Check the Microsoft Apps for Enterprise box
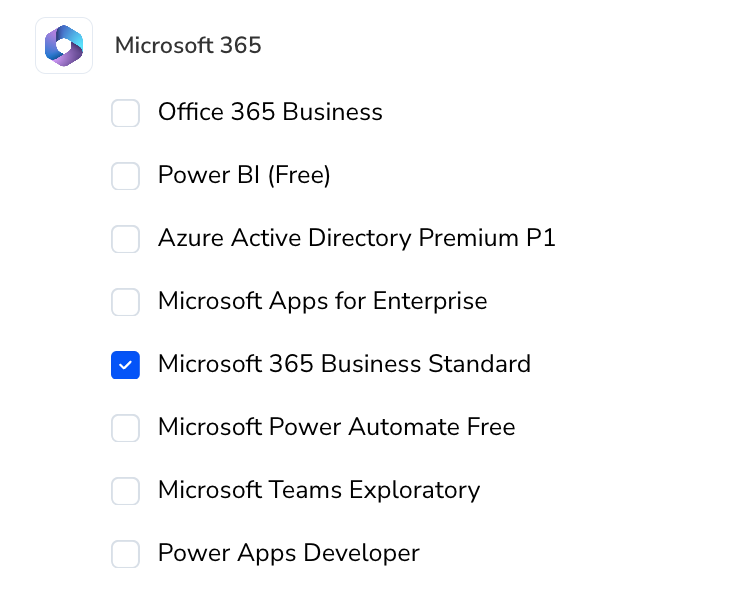The height and width of the screenshot is (598, 754). pyautogui.click(x=126, y=302)
